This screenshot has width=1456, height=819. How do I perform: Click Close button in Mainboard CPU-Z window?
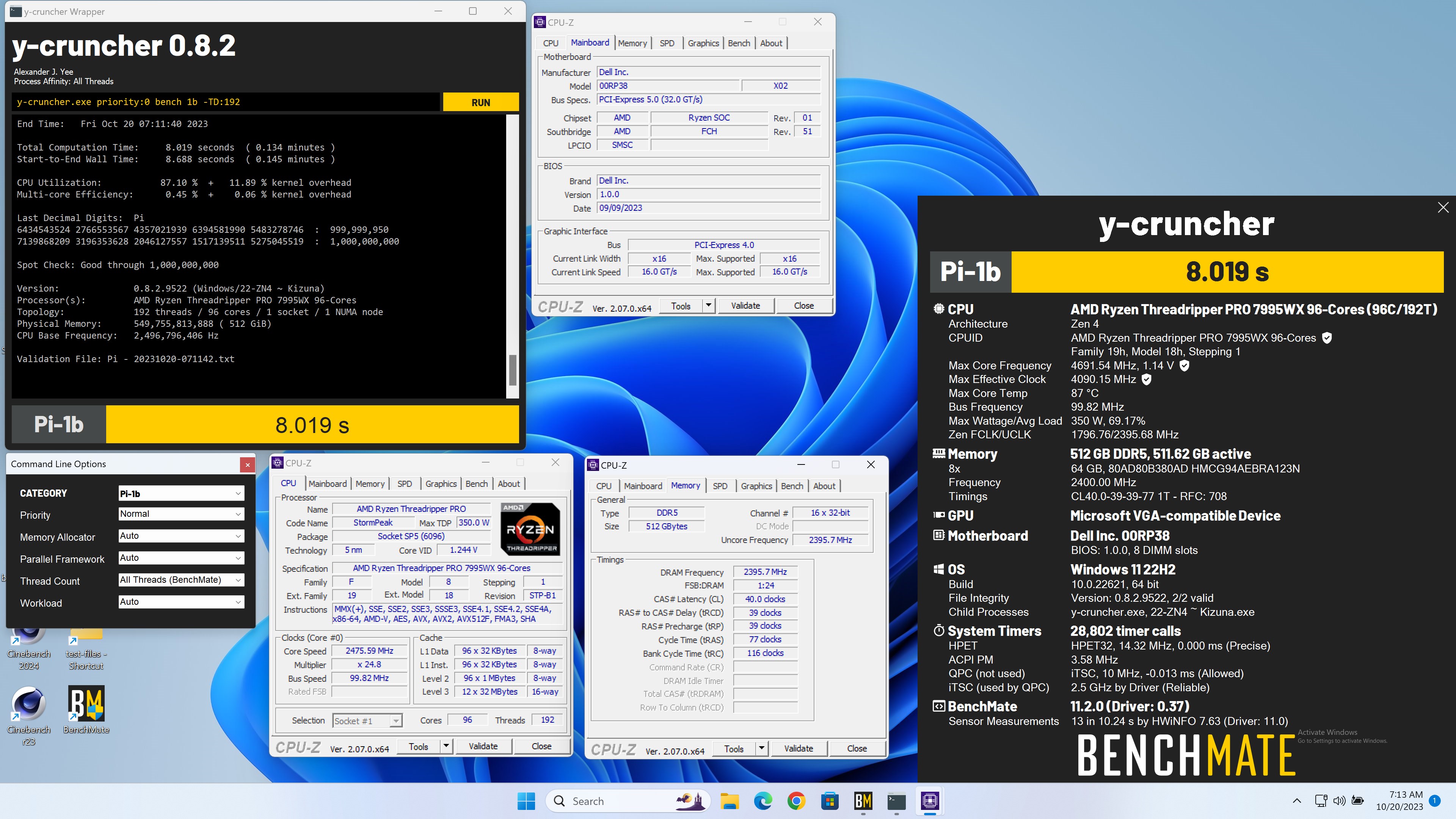pos(804,306)
